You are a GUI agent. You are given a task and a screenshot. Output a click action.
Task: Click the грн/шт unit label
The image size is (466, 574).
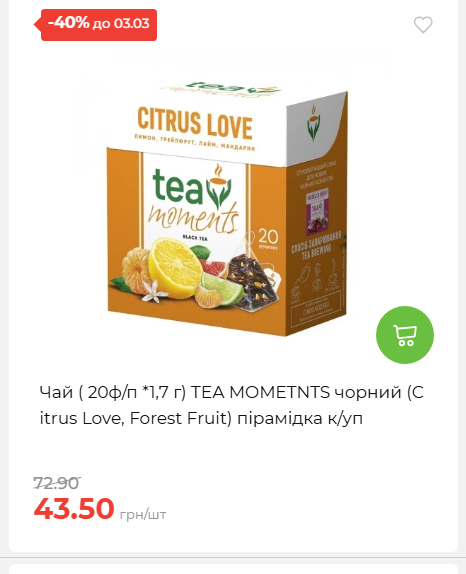pos(143,514)
